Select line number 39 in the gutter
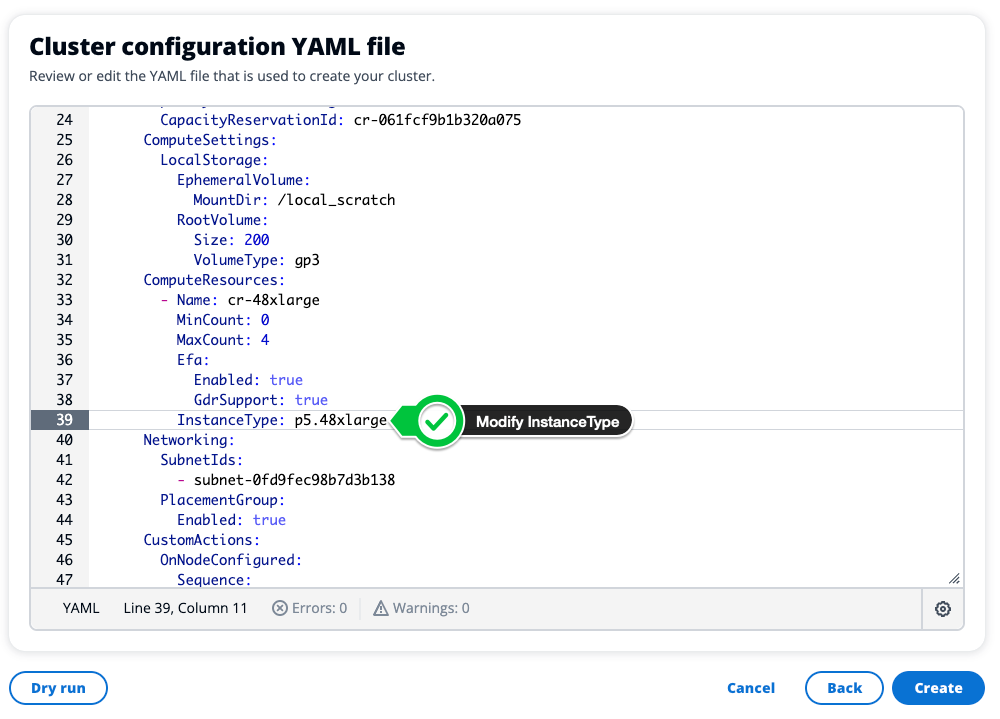 (x=64, y=420)
